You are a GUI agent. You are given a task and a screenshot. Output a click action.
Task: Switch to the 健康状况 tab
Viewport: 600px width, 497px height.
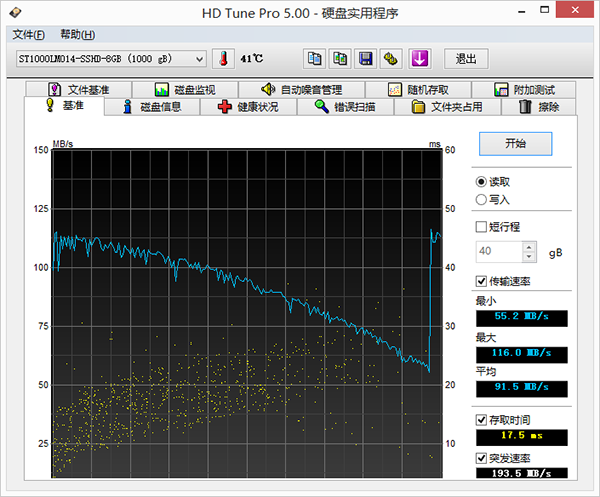tap(248, 107)
